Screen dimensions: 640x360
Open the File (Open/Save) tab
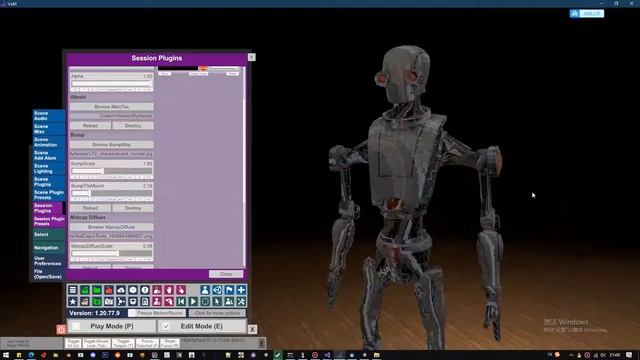[49, 274]
